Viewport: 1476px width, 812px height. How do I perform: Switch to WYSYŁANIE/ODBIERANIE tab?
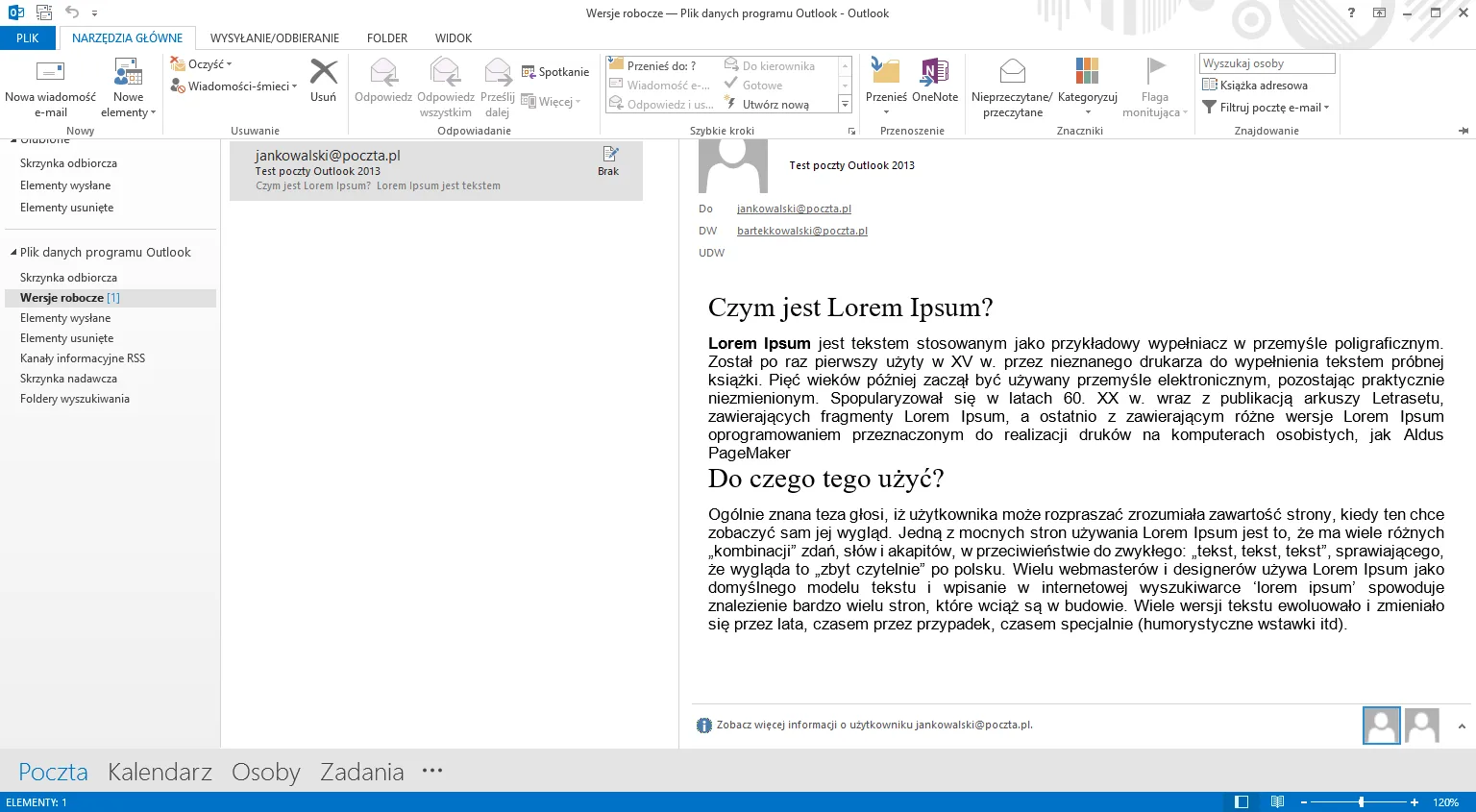(275, 38)
